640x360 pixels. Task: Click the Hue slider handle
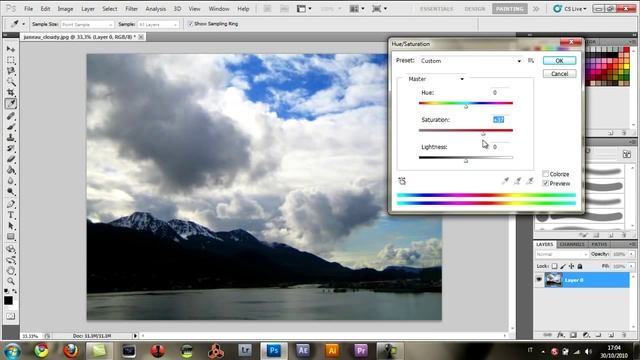466,106
